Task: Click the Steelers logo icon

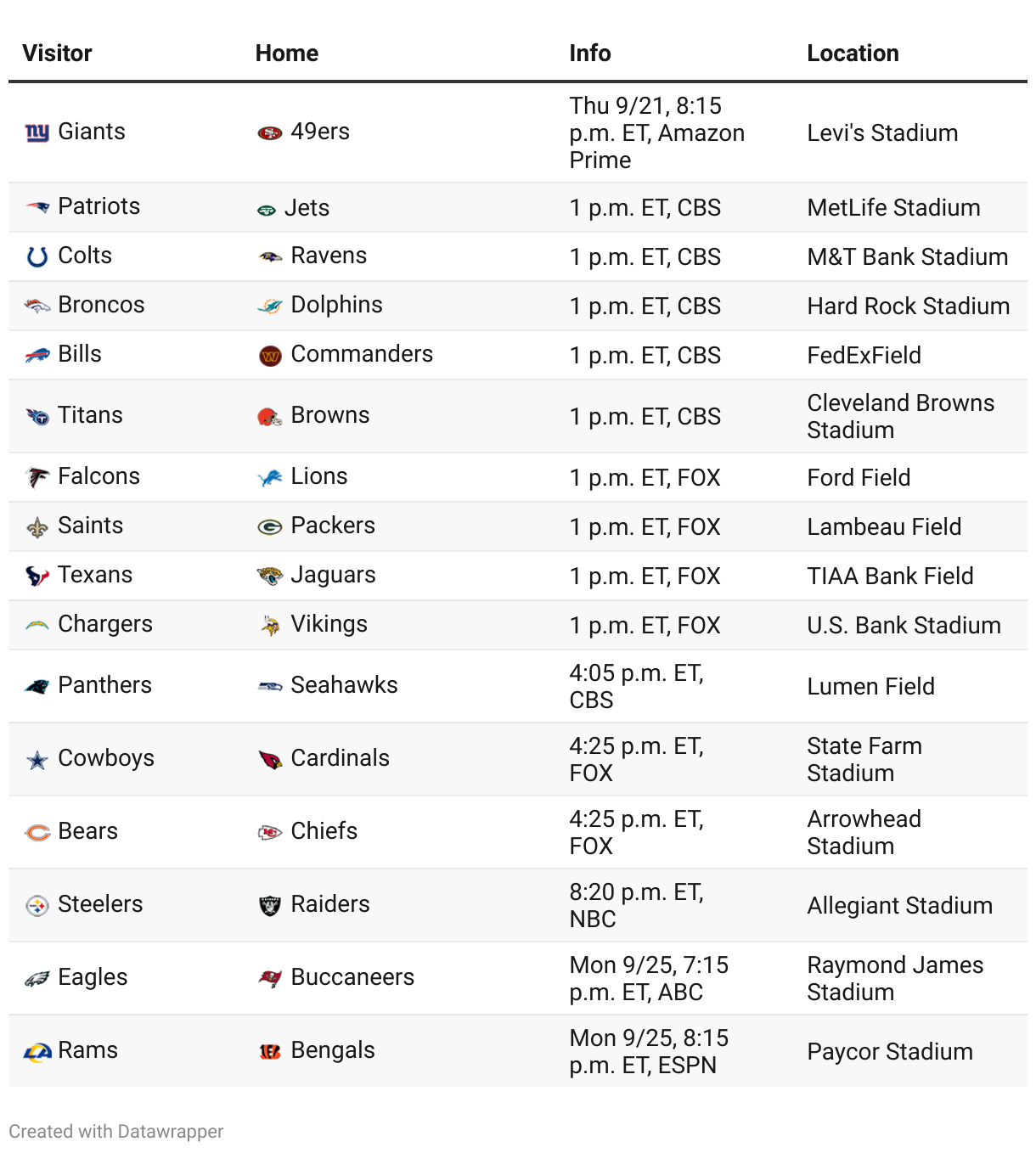Action: pyautogui.click(x=37, y=906)
